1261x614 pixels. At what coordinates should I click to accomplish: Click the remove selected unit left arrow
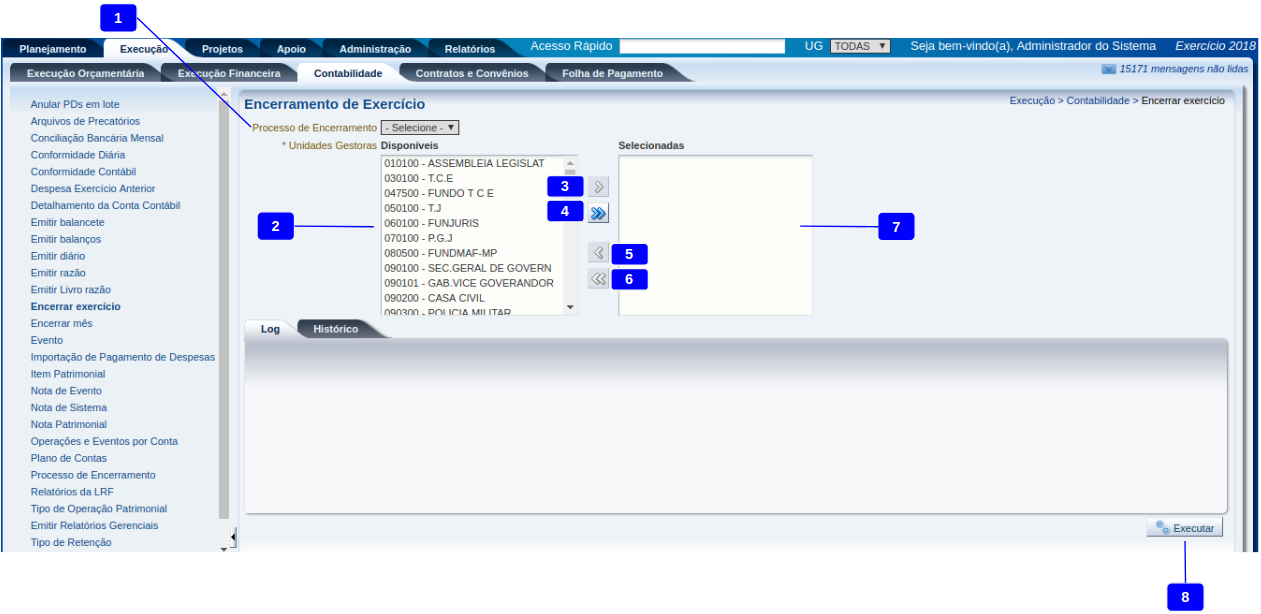(598, 253)
